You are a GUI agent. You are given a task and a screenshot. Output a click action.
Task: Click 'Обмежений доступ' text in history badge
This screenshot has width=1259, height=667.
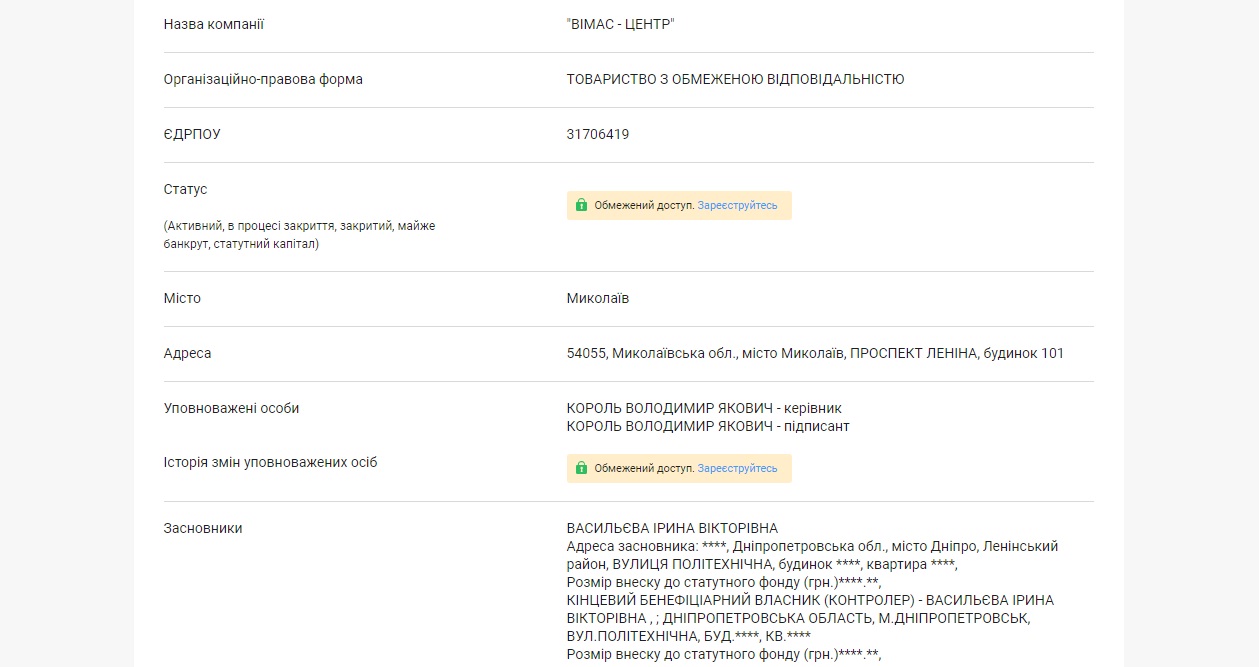click(644, 469)
